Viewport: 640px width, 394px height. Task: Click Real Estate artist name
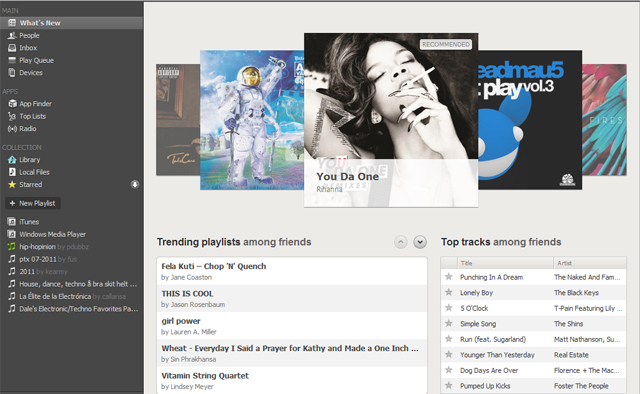[x=571, y=355]
